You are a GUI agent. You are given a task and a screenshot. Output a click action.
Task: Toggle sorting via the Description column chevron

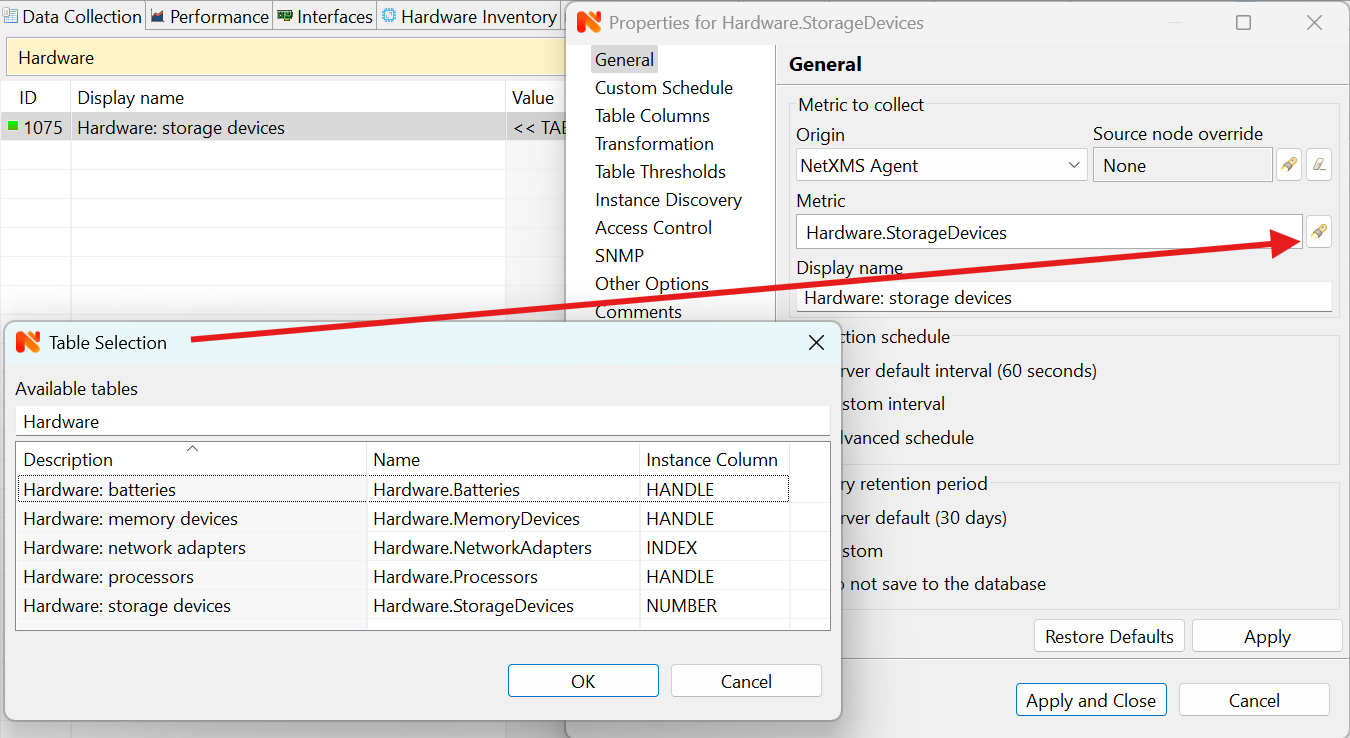click(x=192, y=448)
